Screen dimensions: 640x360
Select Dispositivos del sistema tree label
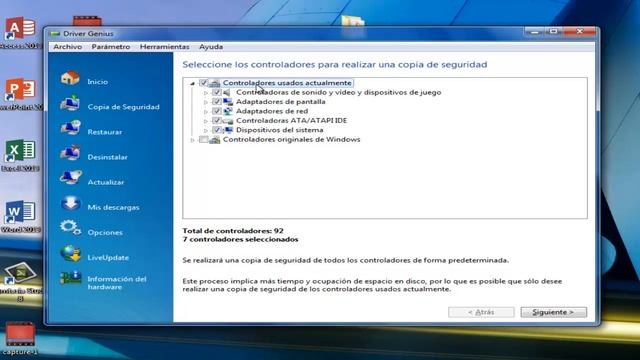[280, 130]
